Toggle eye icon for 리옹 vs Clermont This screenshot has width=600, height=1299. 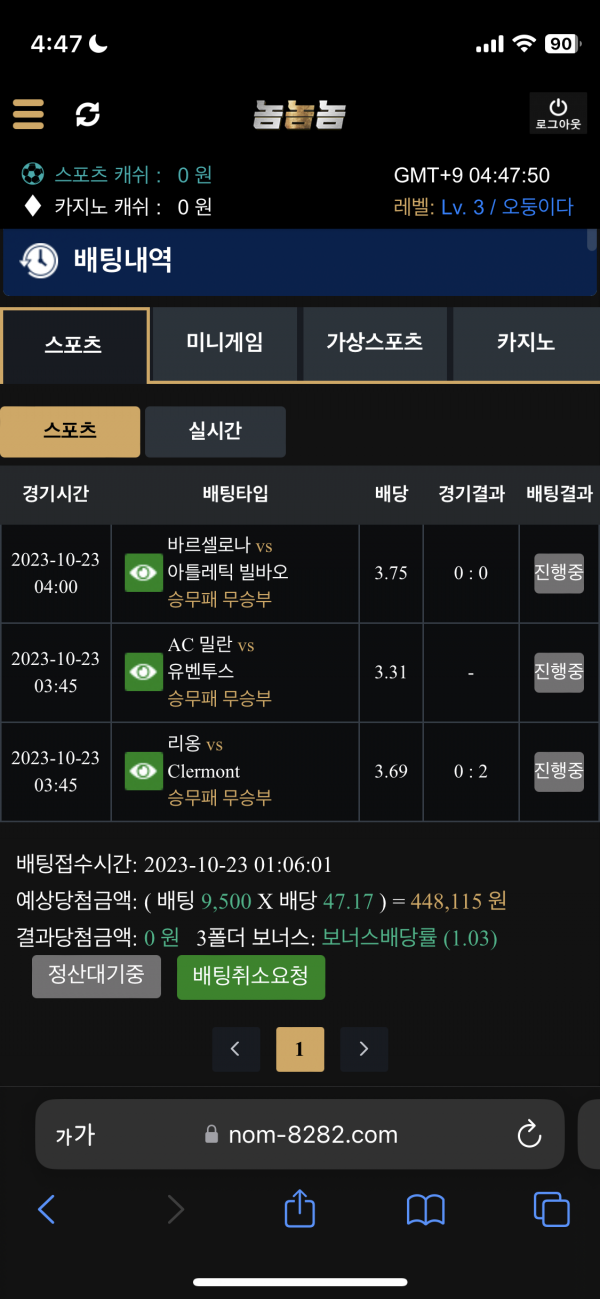point(144,771)
